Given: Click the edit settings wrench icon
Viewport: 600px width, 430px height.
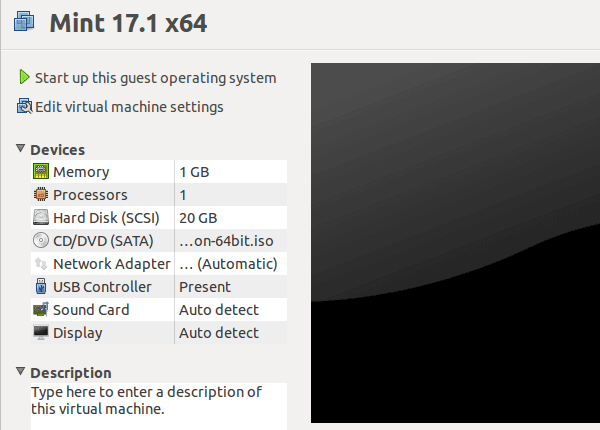Looking at the screenshot, I should [24, 106].
